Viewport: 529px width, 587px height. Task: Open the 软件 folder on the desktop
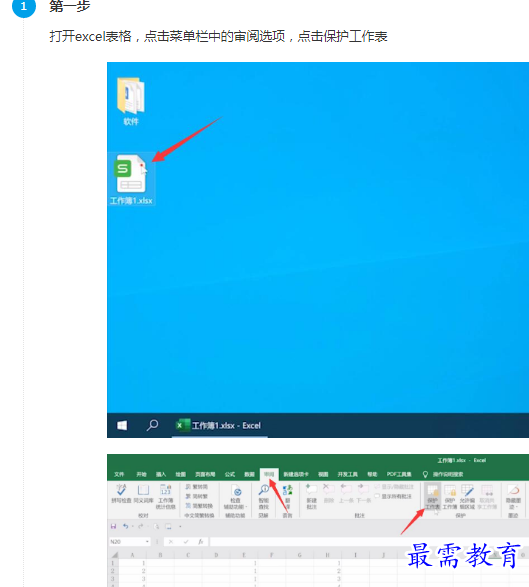click(x=131, y=101)
